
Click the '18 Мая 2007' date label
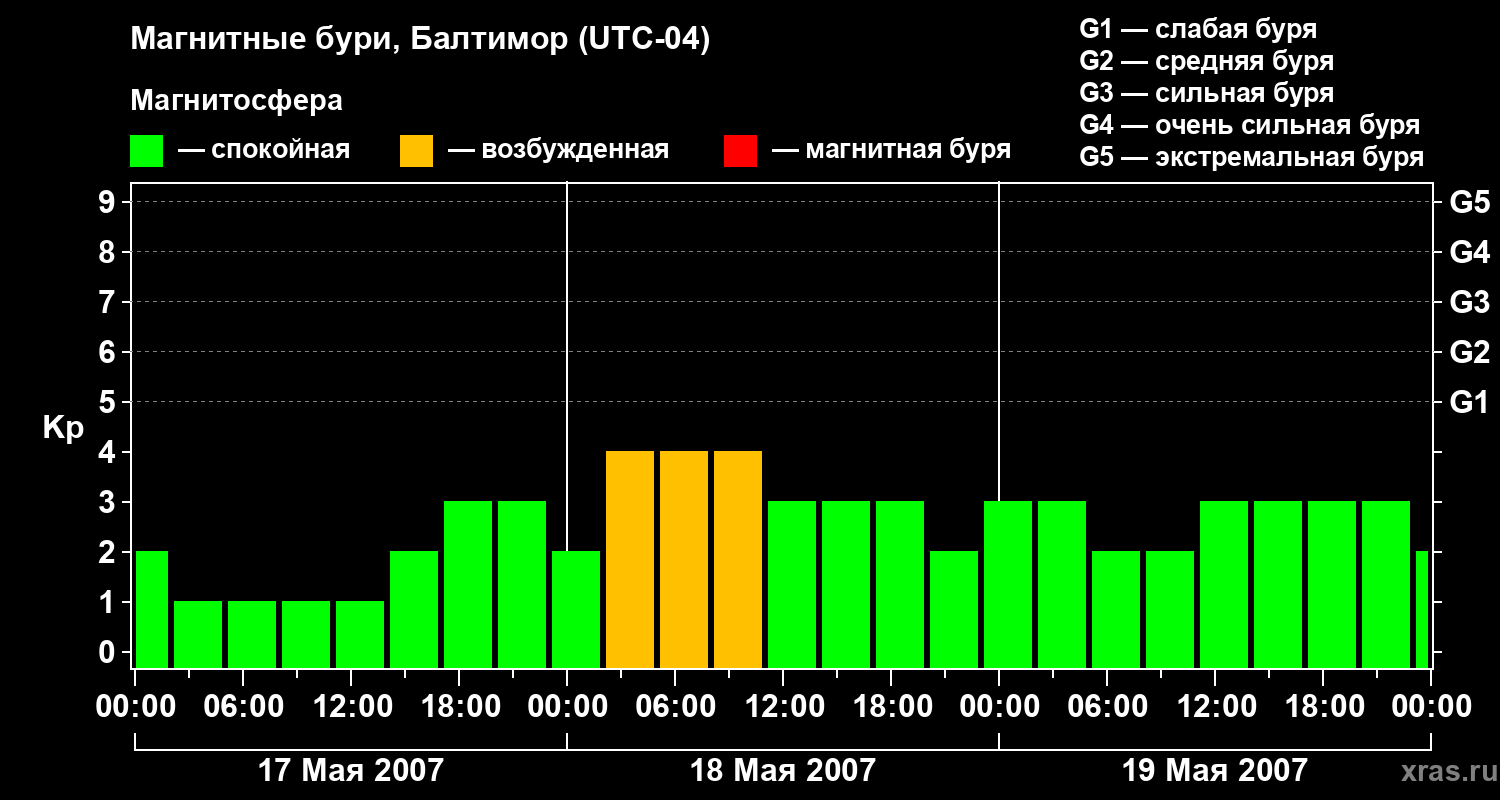pos(783,770)
